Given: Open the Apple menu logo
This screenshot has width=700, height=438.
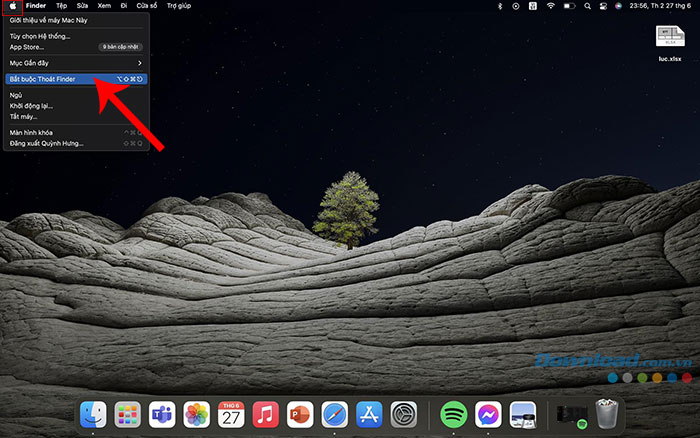Looking at the screenshot, I should point(13,6).
